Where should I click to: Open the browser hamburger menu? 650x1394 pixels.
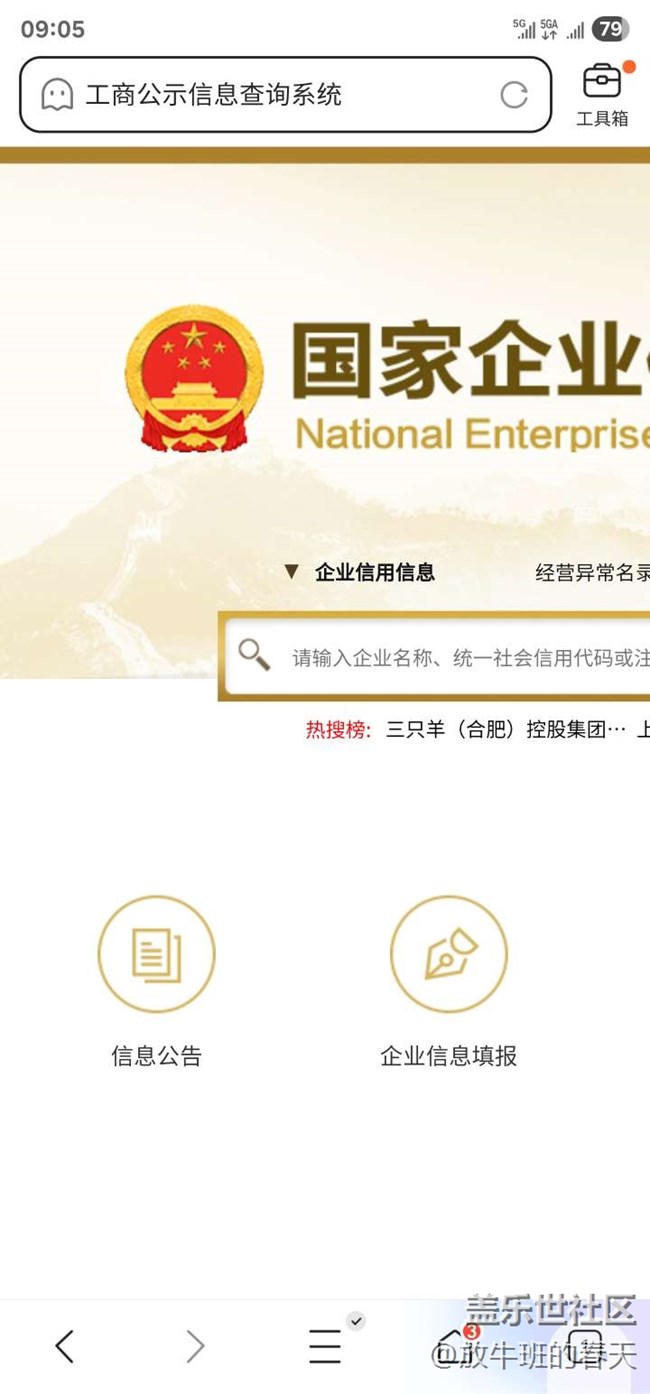[x=325, y=1347]
